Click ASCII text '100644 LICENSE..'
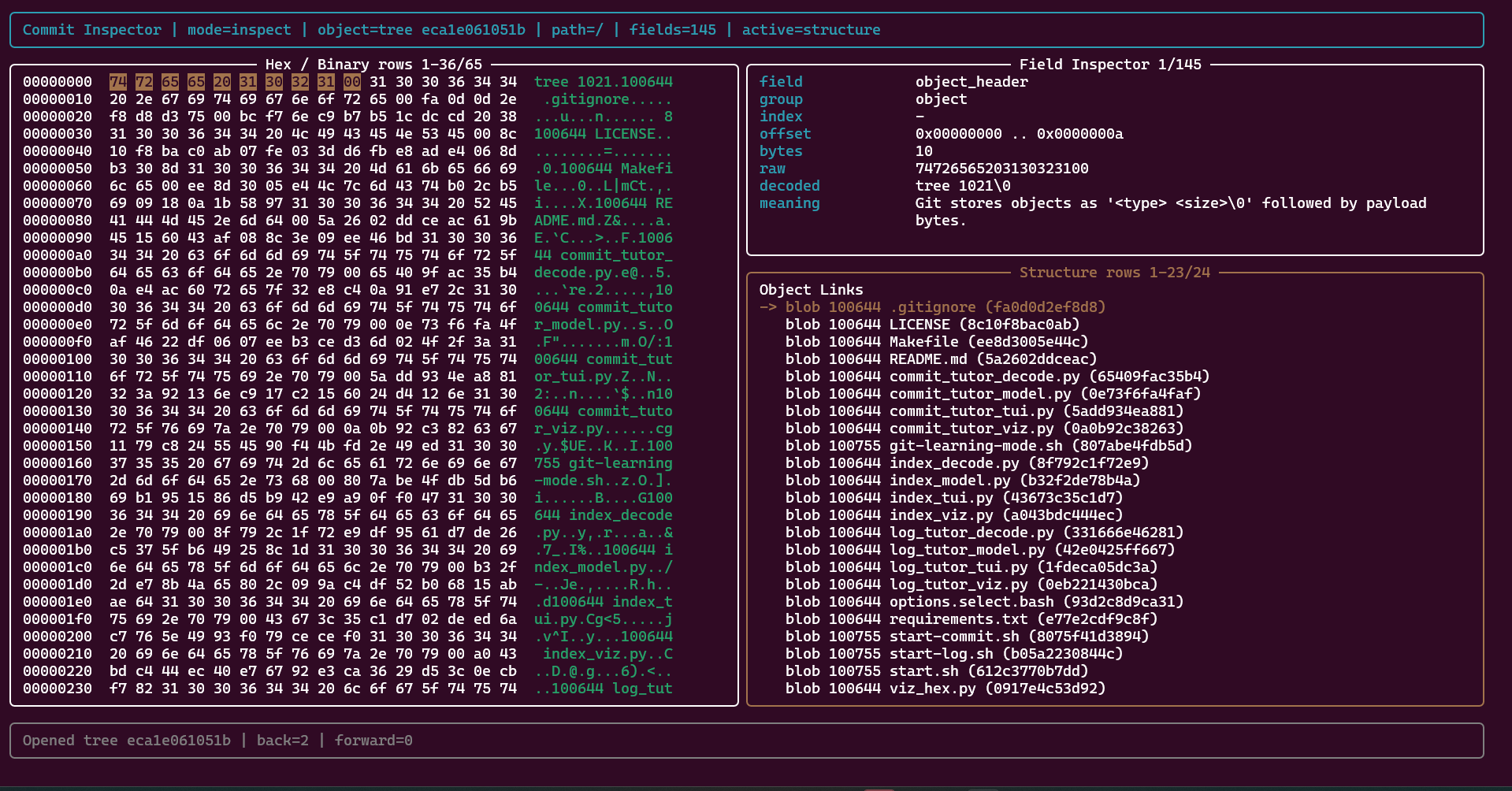This screenshot has width=1512, height=791. pyautogui.click(x=604, y=134)
